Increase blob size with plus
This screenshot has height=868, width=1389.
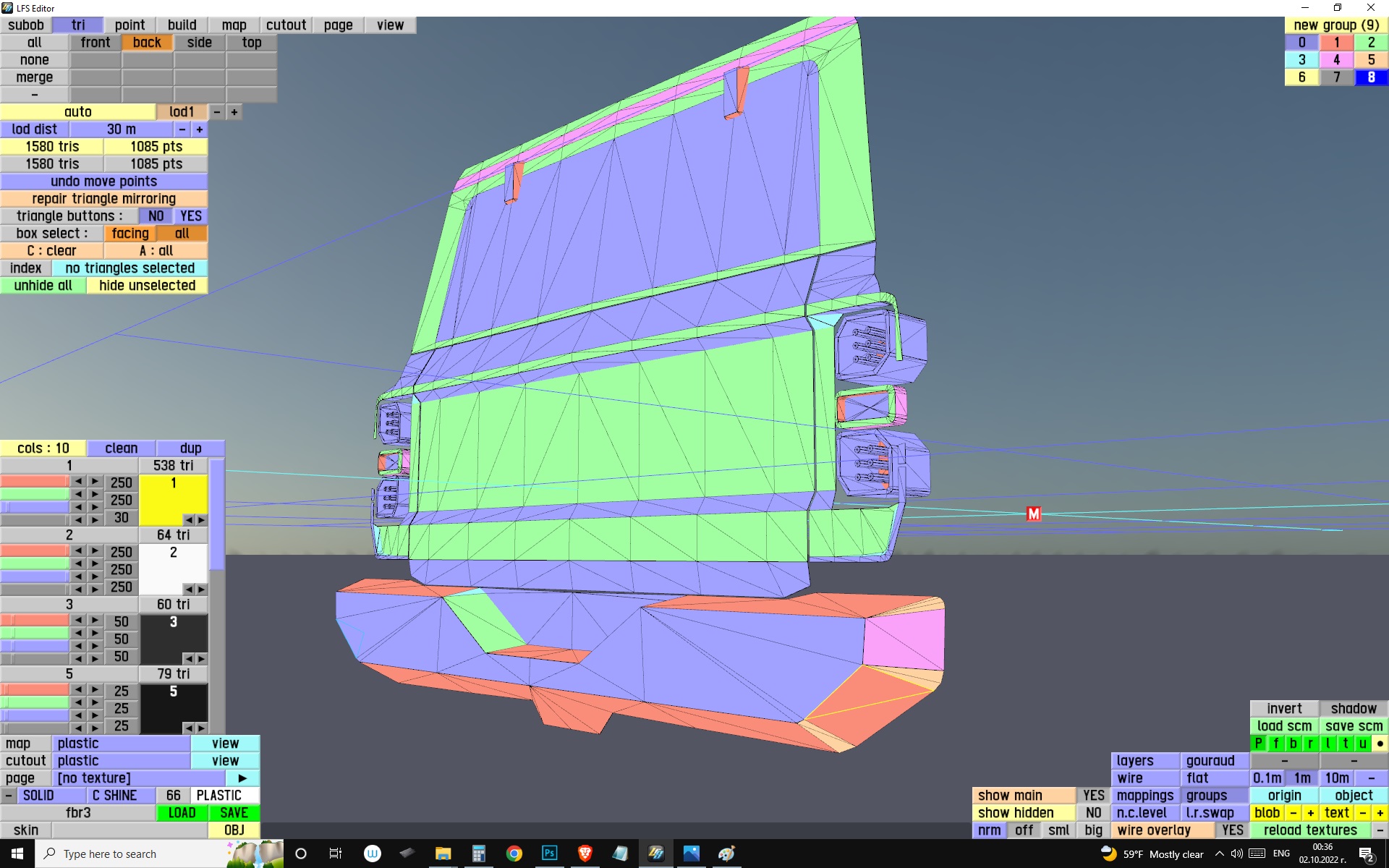[x=1310, y=812]
